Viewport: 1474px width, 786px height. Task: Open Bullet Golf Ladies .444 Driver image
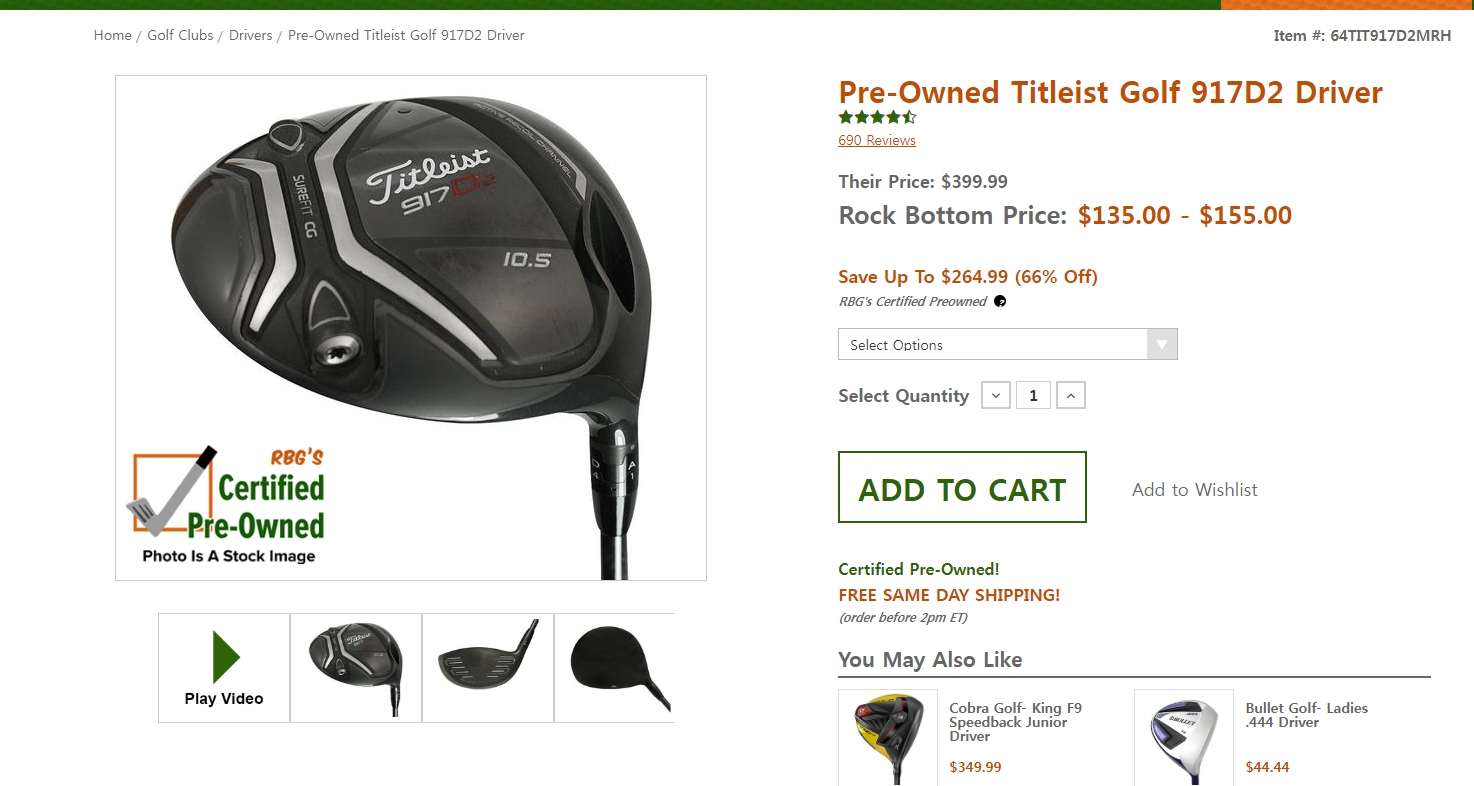pyautogui.click(x=1183, y=737)
